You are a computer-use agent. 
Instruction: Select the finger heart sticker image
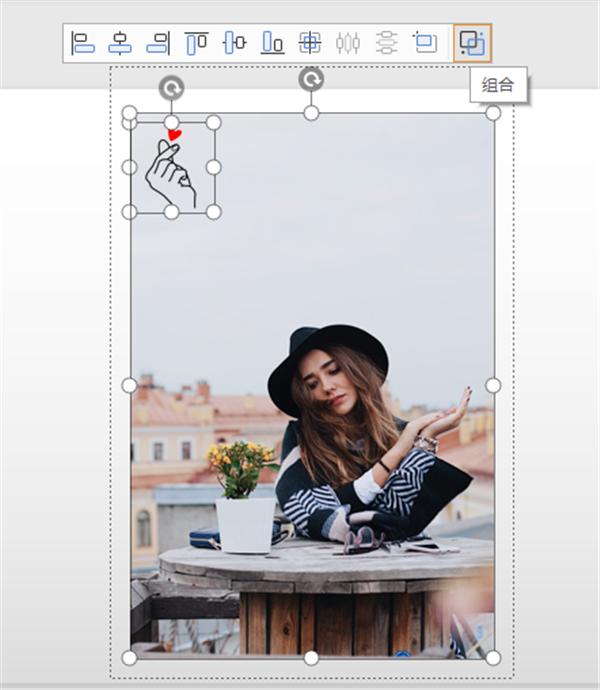coord(171,168)
